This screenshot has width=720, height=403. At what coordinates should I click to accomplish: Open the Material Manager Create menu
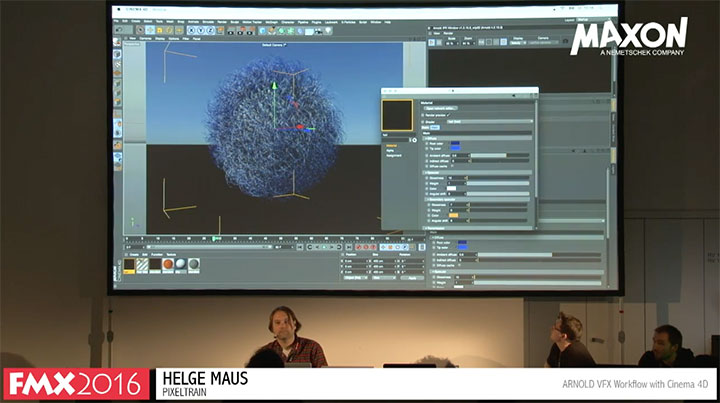(134, 254)
